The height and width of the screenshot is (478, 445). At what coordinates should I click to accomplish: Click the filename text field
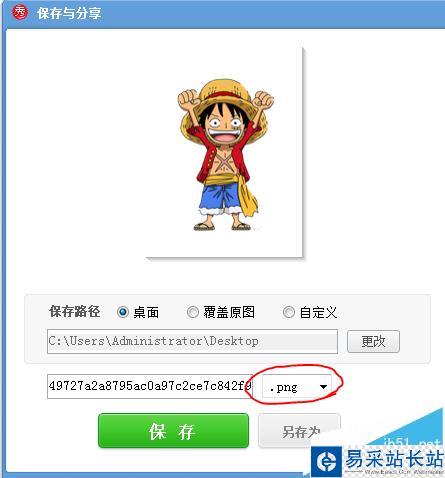(150, 386)
